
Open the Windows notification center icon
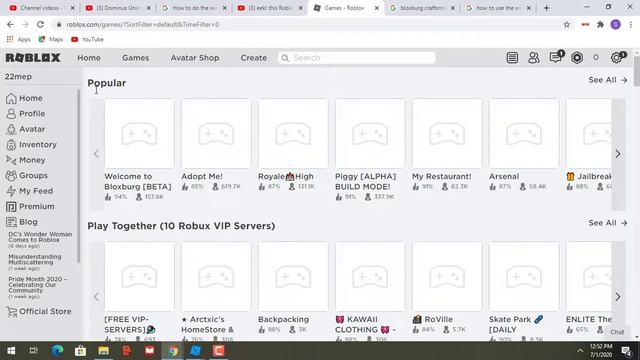pos(627,351)
